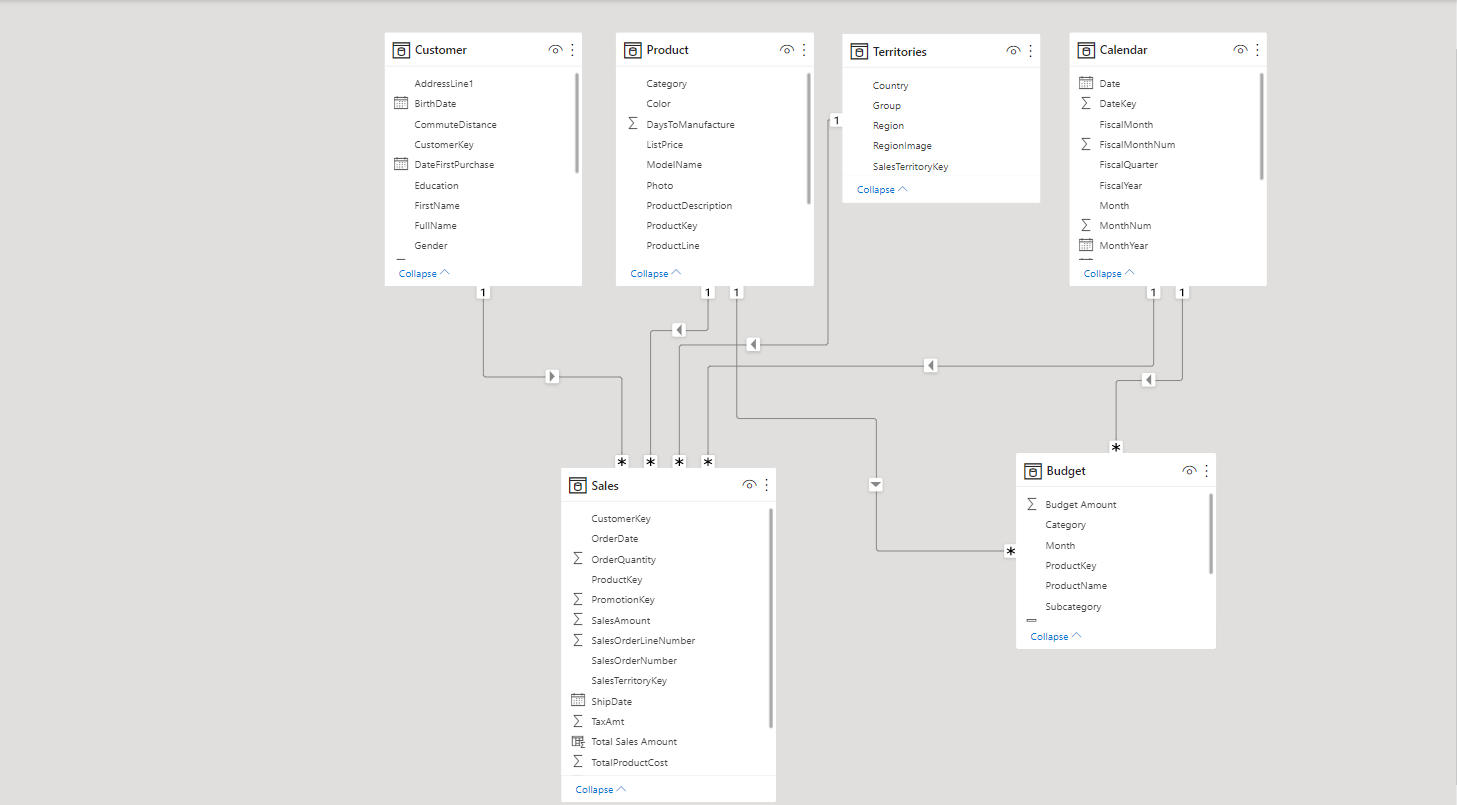Select the measure icon beside Total Sales Amount
The height and width of the screenshot is (805, 1457).
tap(577, 741)
